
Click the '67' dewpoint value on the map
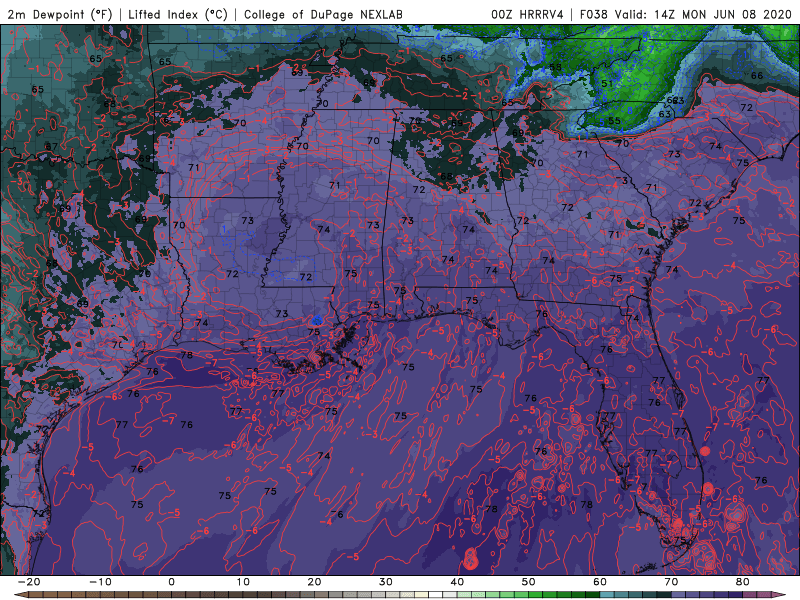(52, 146)
